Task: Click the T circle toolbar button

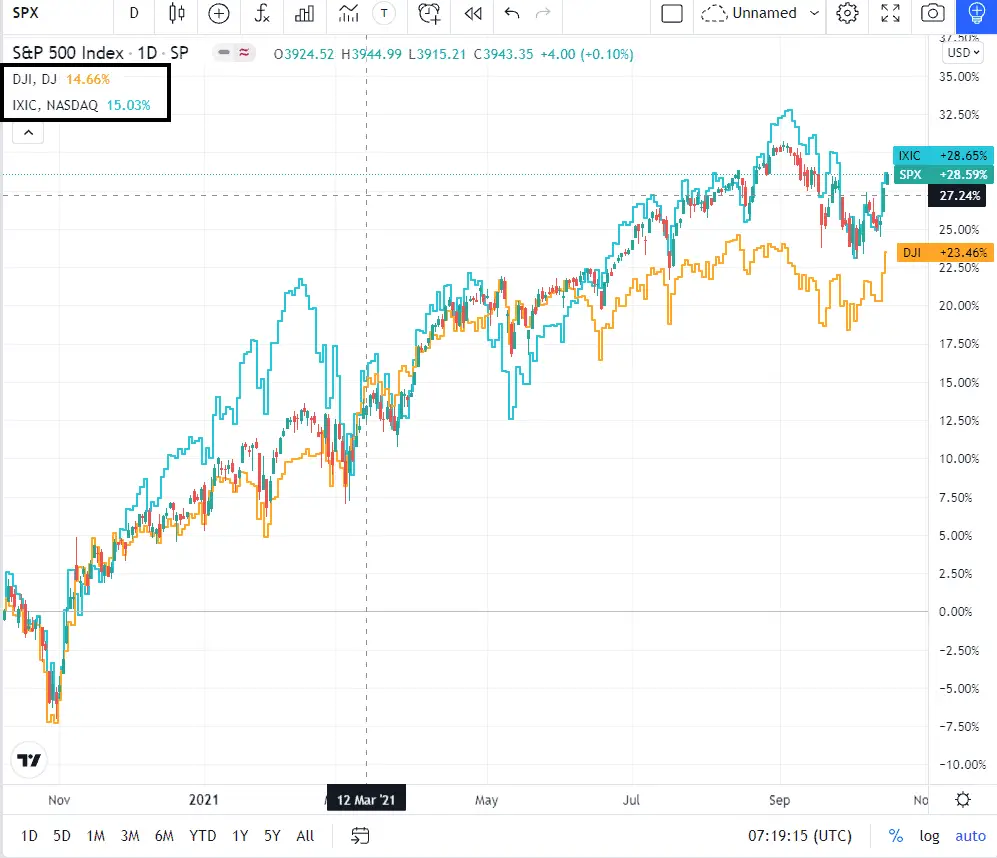Action: point(384,13)
